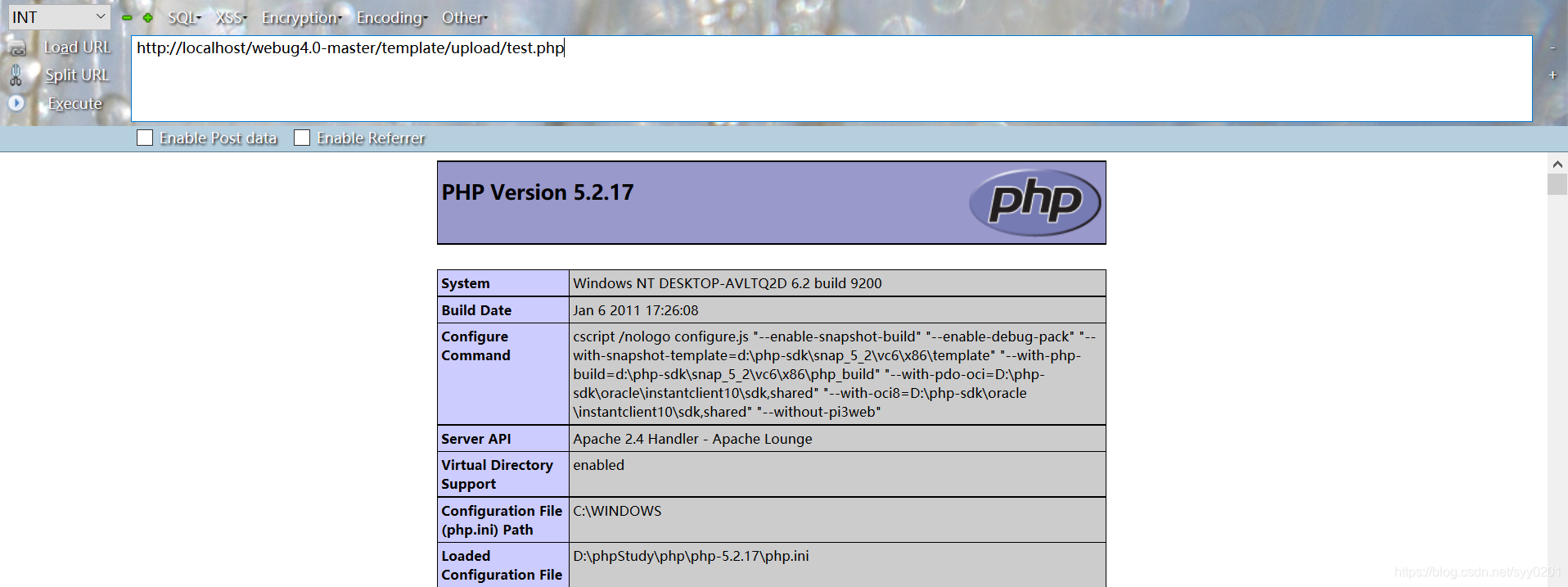
Task: Enable the Post data checkbox
Action: 145,138
